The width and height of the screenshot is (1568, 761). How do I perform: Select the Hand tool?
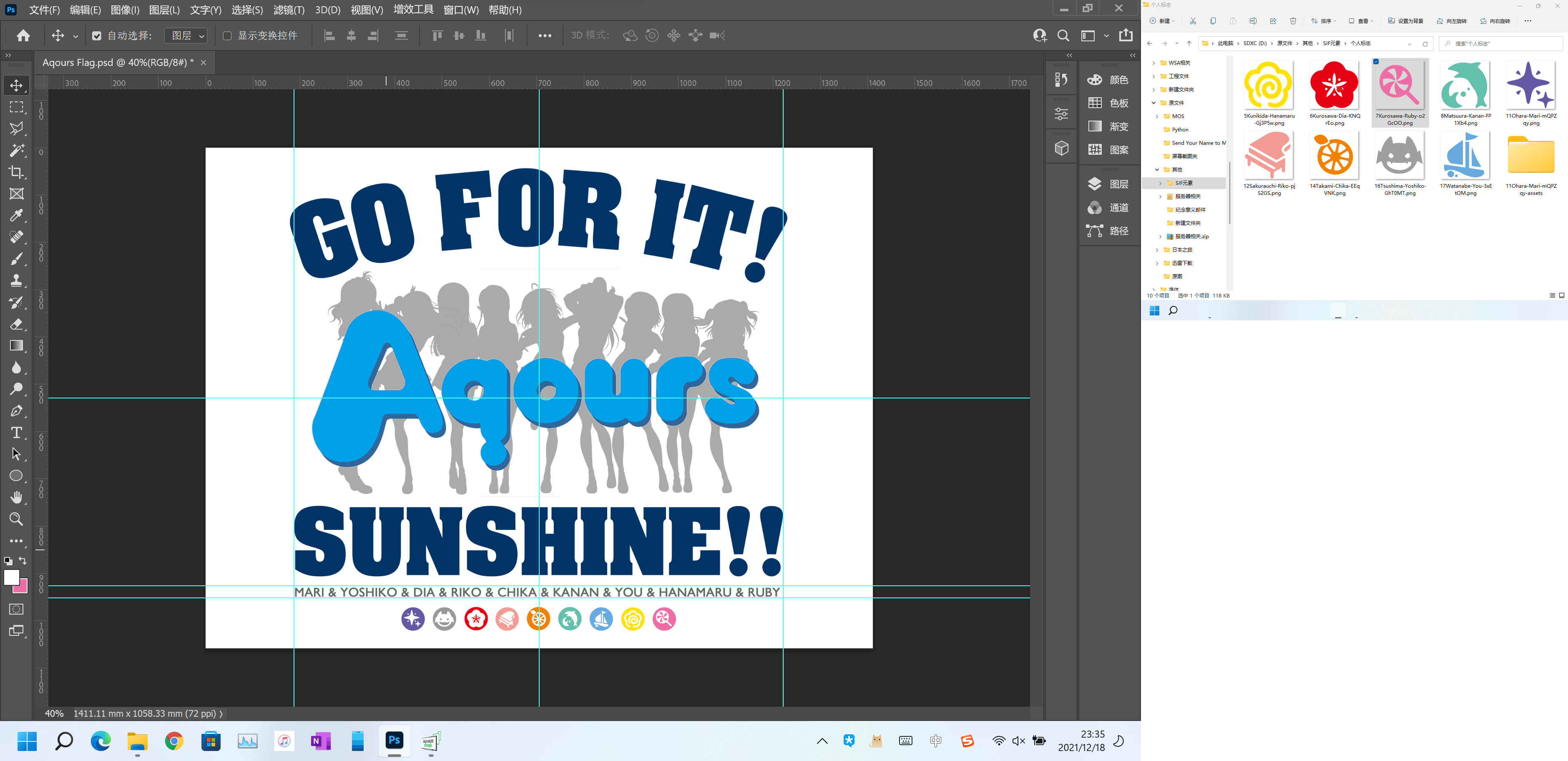pos(16,497)
